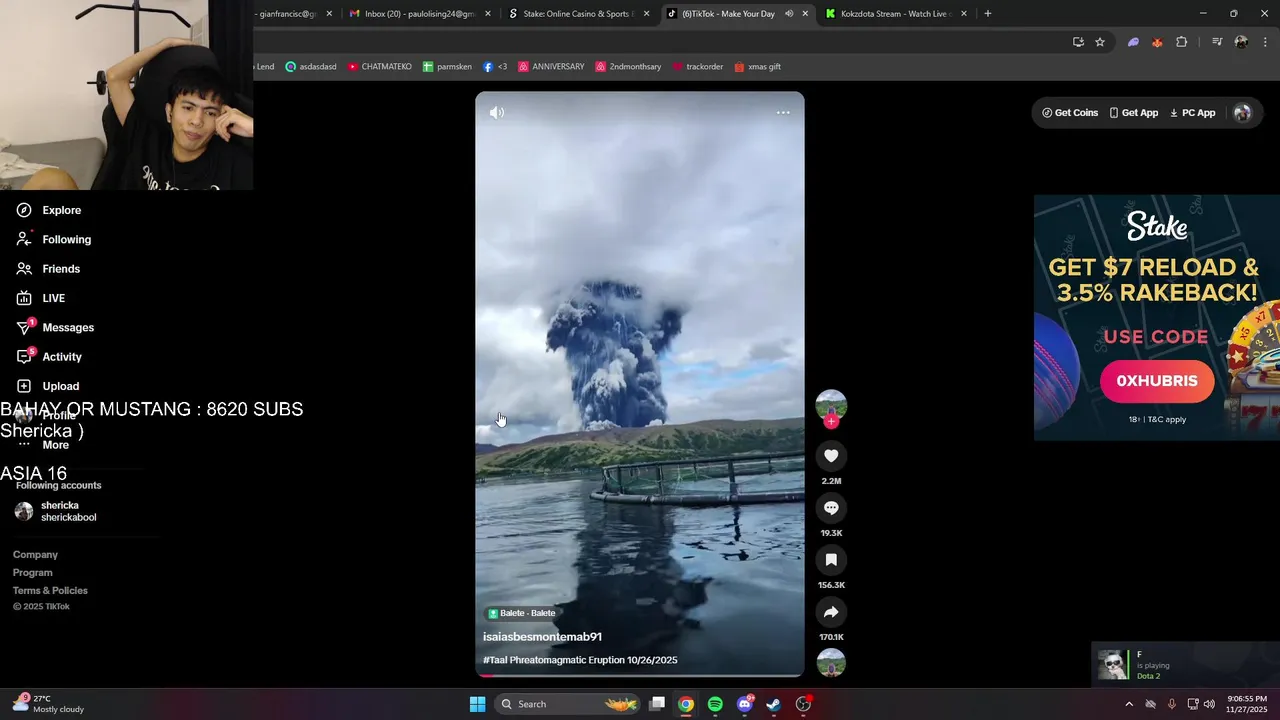1280x720 pixels.
Task: Open the asdasdasd bookmark
Action: click(x=312, y=67)
